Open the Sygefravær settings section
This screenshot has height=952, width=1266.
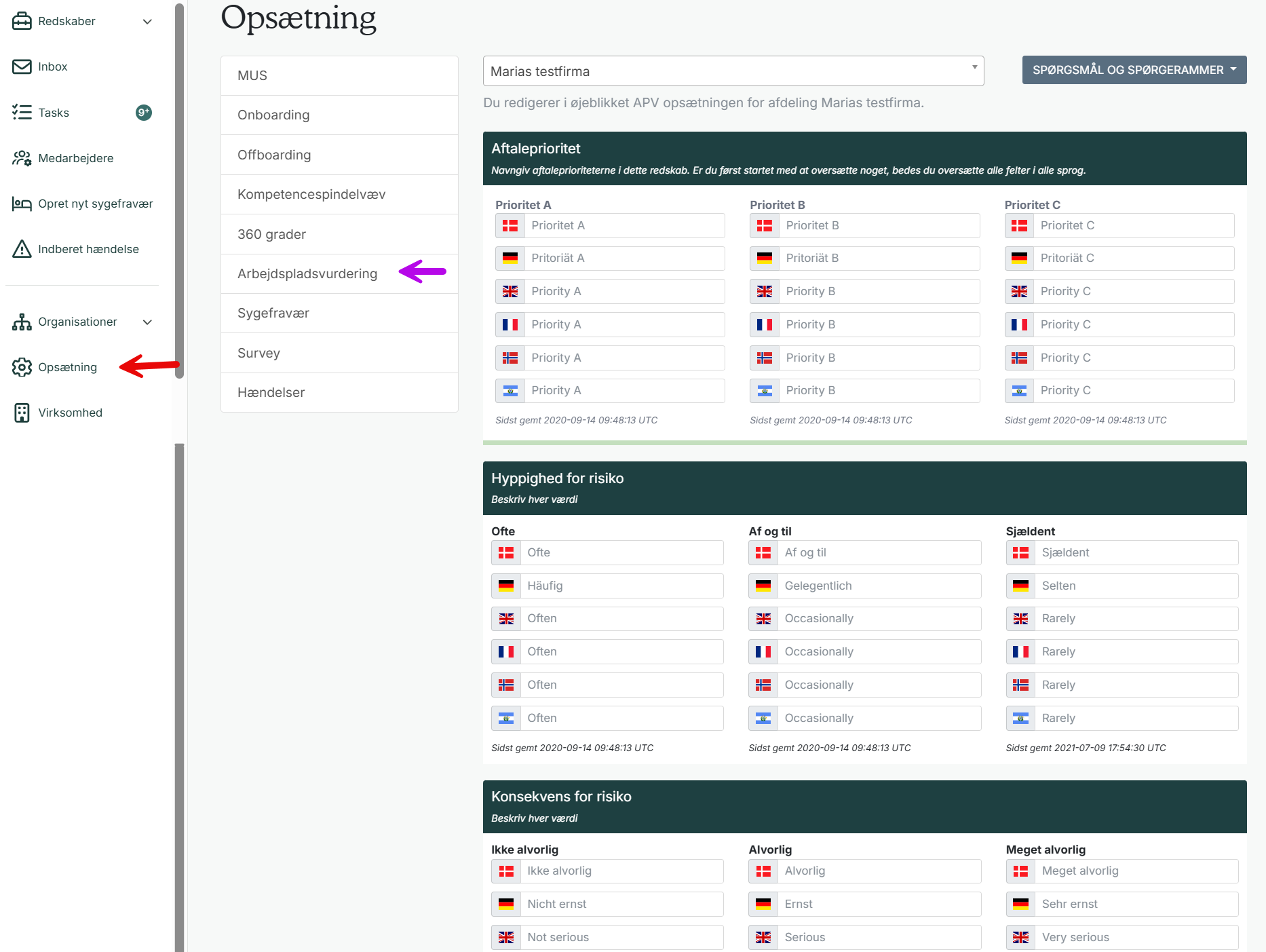pos(339,313)
